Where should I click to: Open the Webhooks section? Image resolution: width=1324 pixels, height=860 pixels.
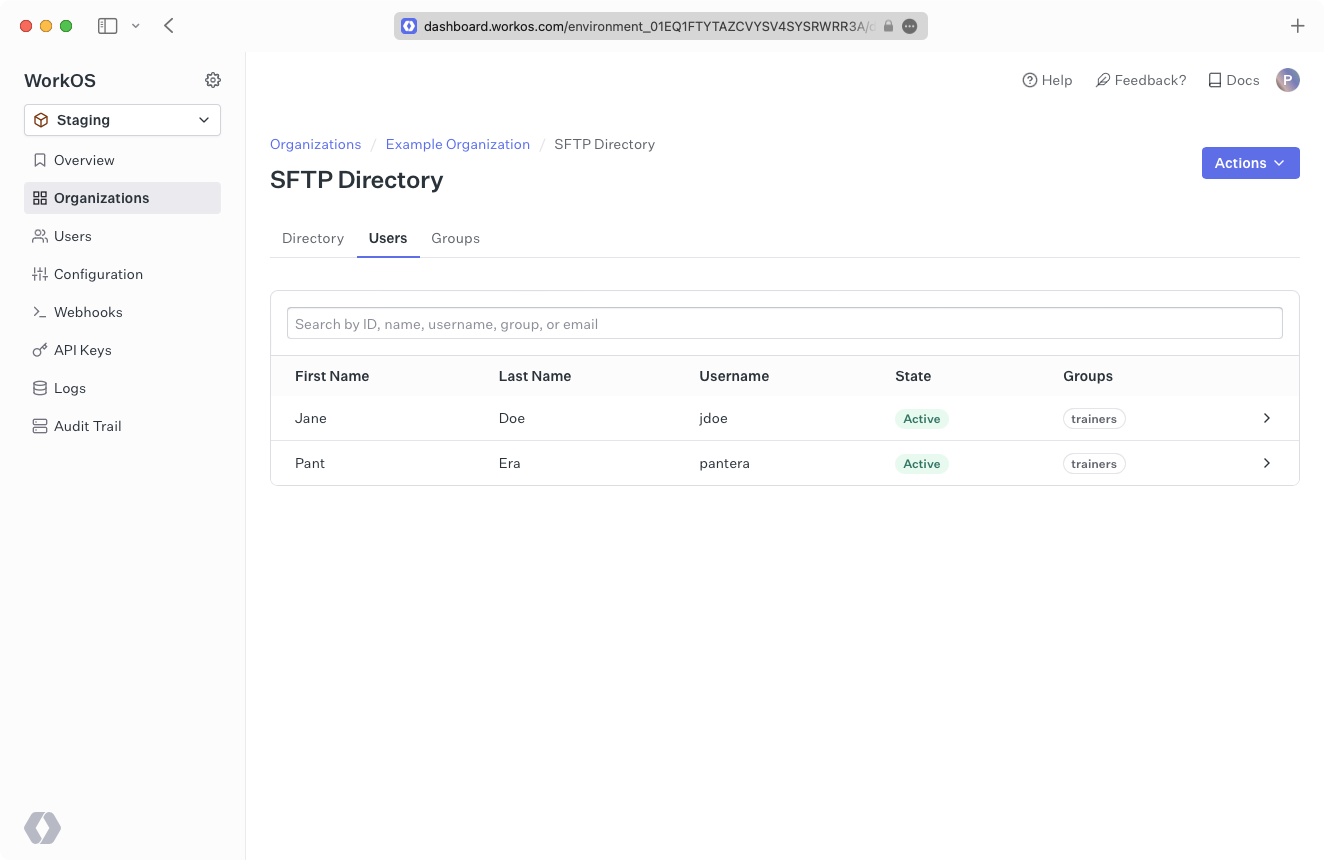click(89, 312)
